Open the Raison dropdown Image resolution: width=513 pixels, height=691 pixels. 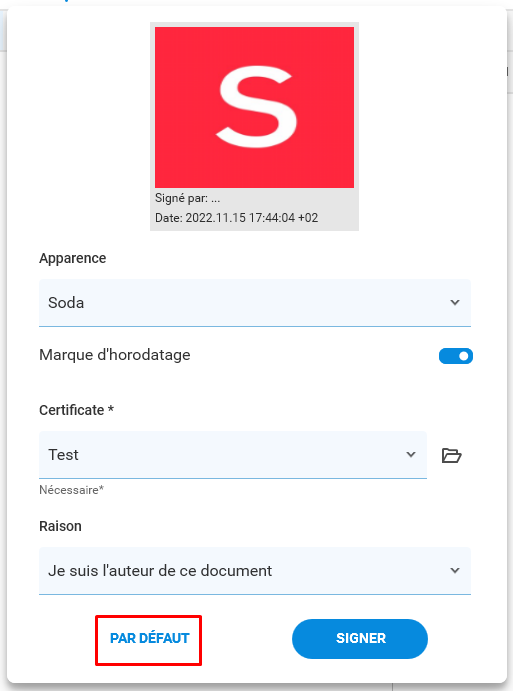(x=255, y=571)
